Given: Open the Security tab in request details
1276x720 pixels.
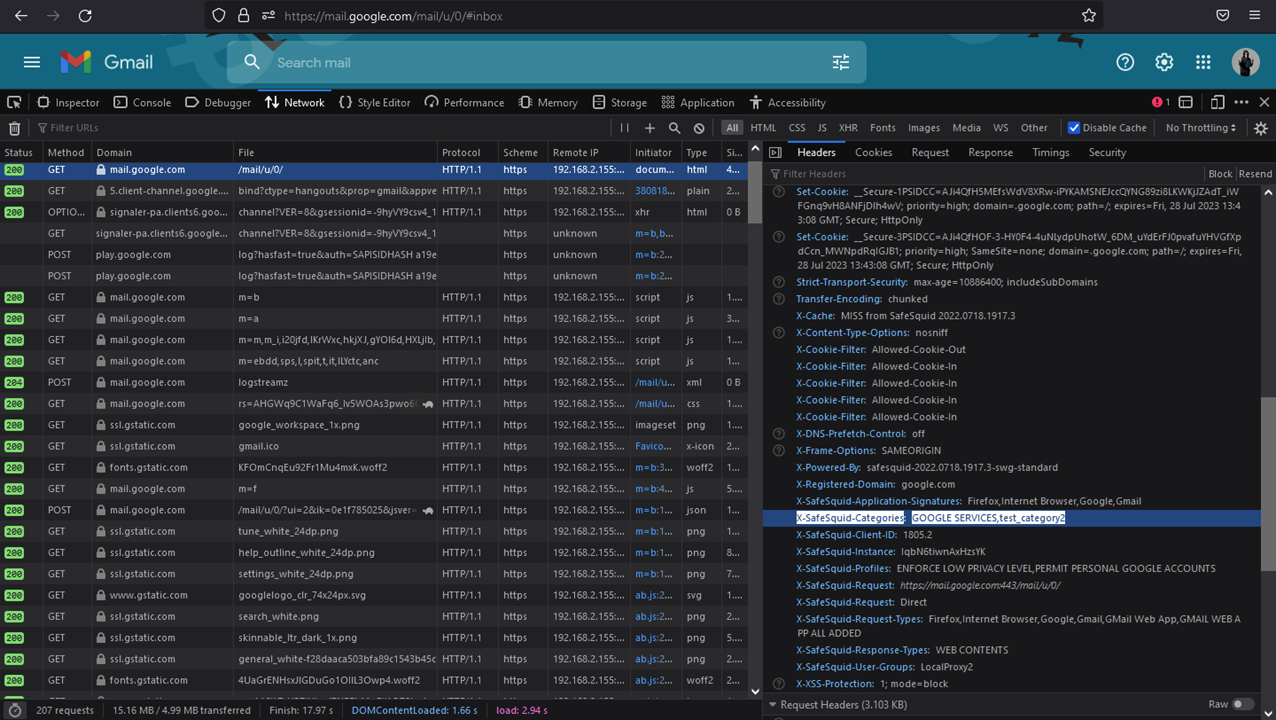Looking at the screenshot, I should [1107, 153].
